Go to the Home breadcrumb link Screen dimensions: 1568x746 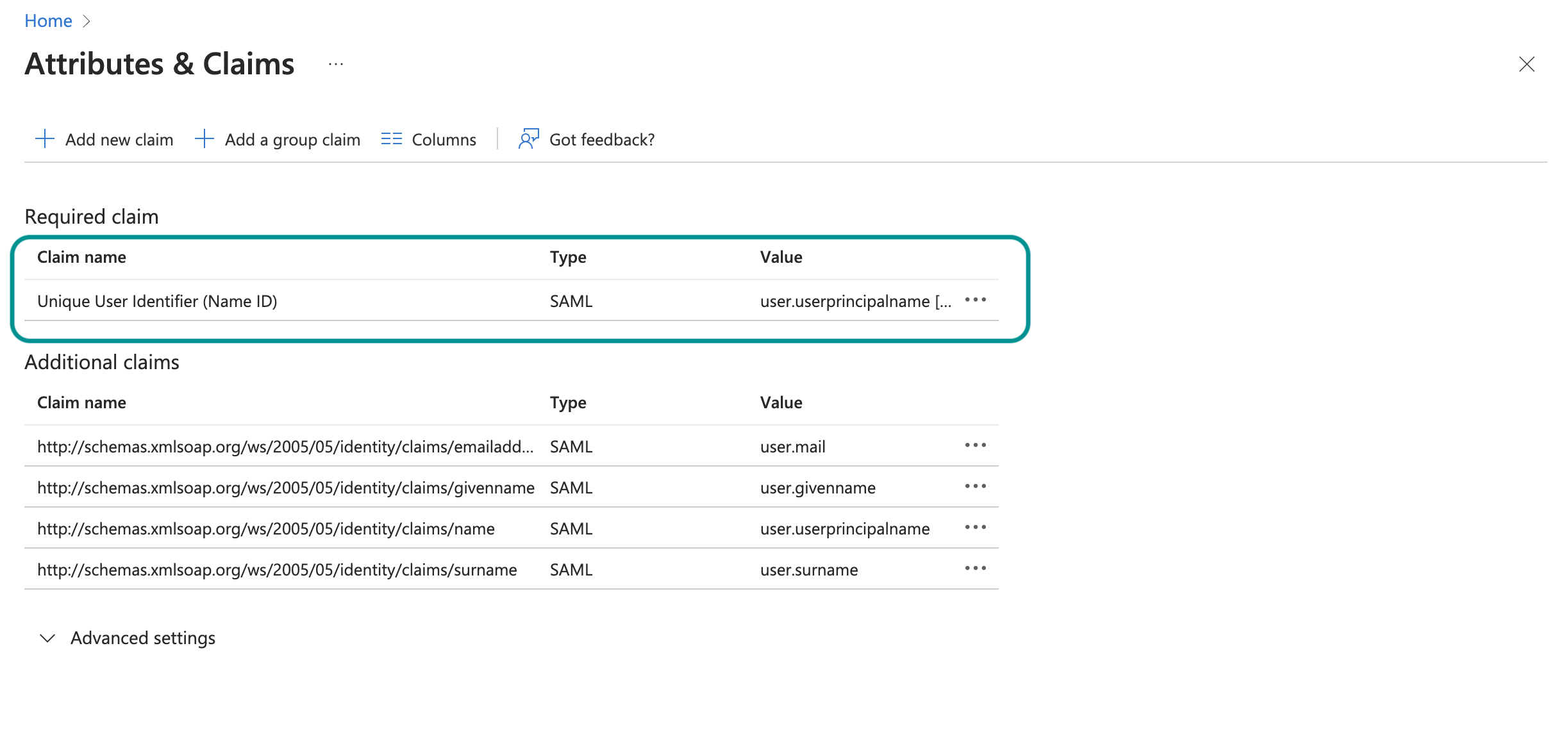pos(48,21)
